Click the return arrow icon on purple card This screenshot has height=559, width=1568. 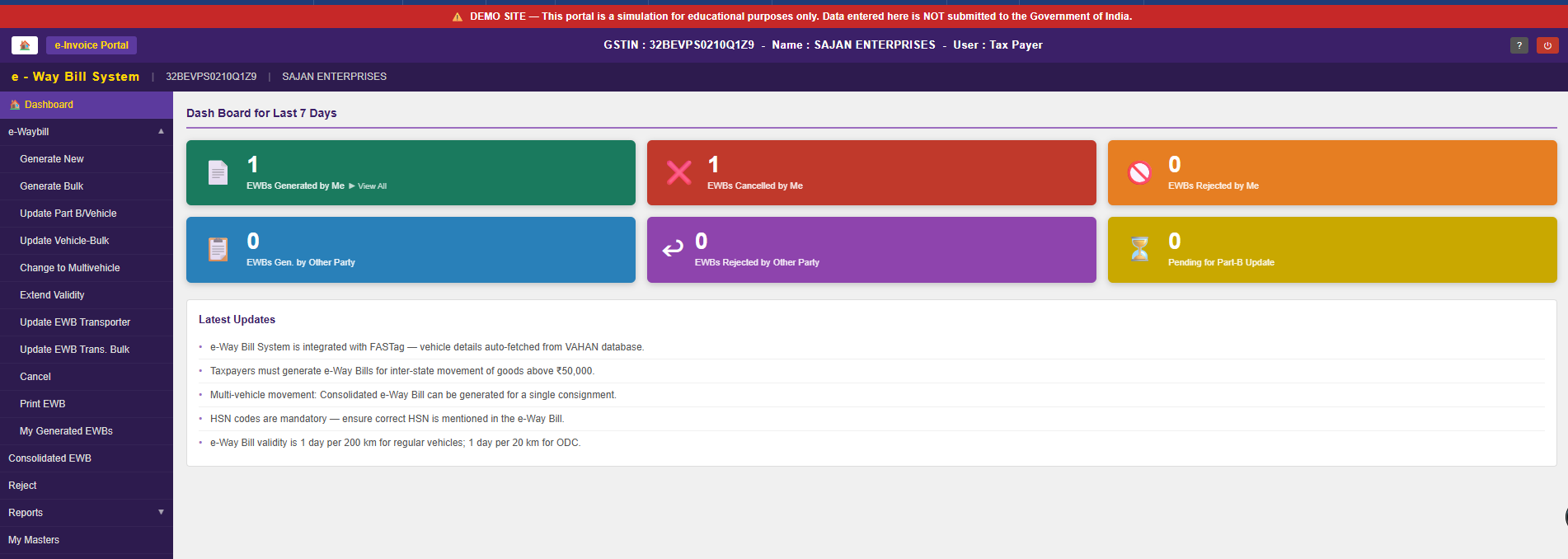(x=673, y=248)
